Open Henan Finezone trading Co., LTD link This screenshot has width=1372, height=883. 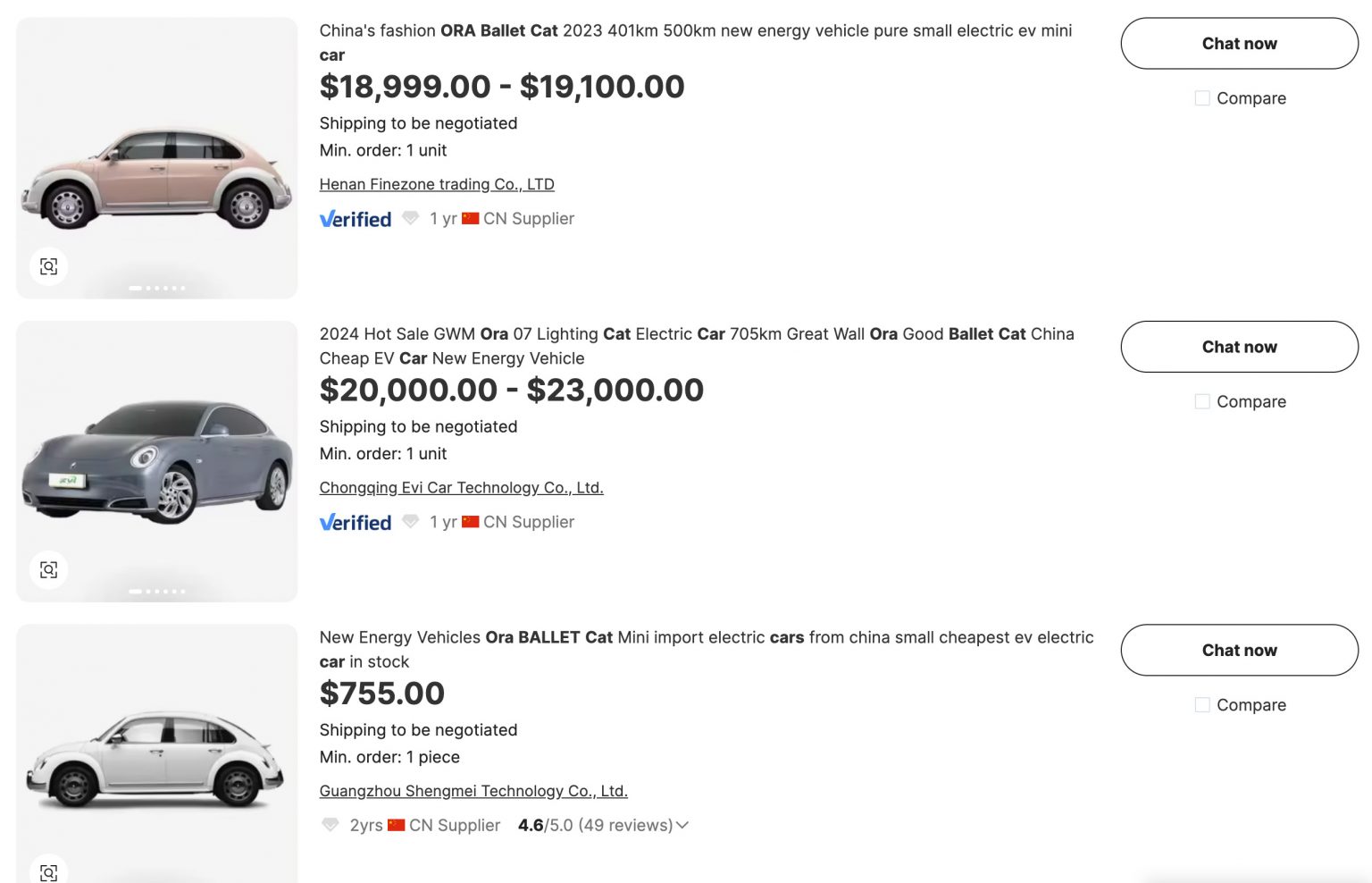[x=437, y=184]
